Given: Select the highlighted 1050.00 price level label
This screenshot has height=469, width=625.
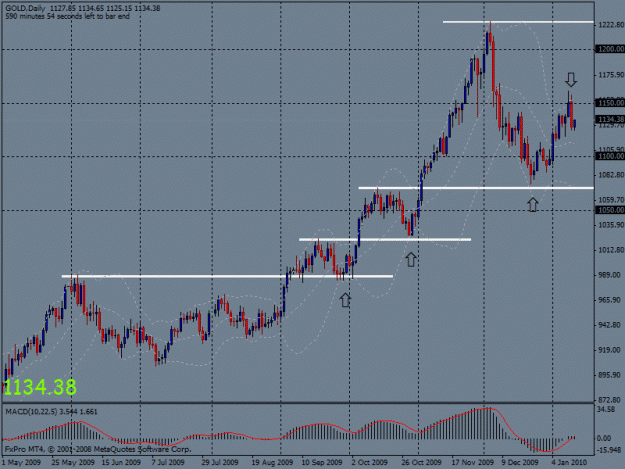Looking at the screenshot, I should click(x=610, y=210).
